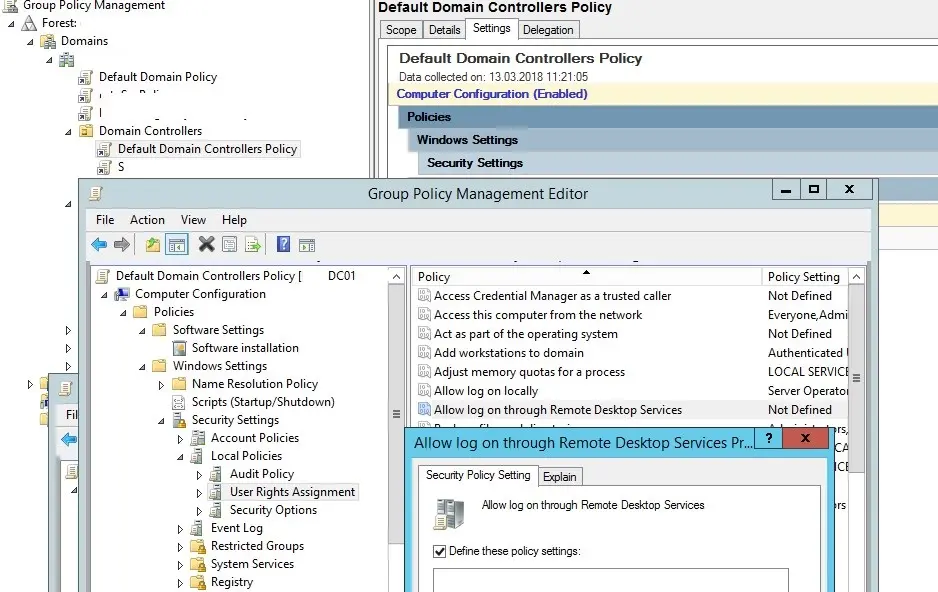Viewport: 938px width, 592px height.
Task: Toggle Define these policy settings checkbox
Action: (x=440, y=551)
